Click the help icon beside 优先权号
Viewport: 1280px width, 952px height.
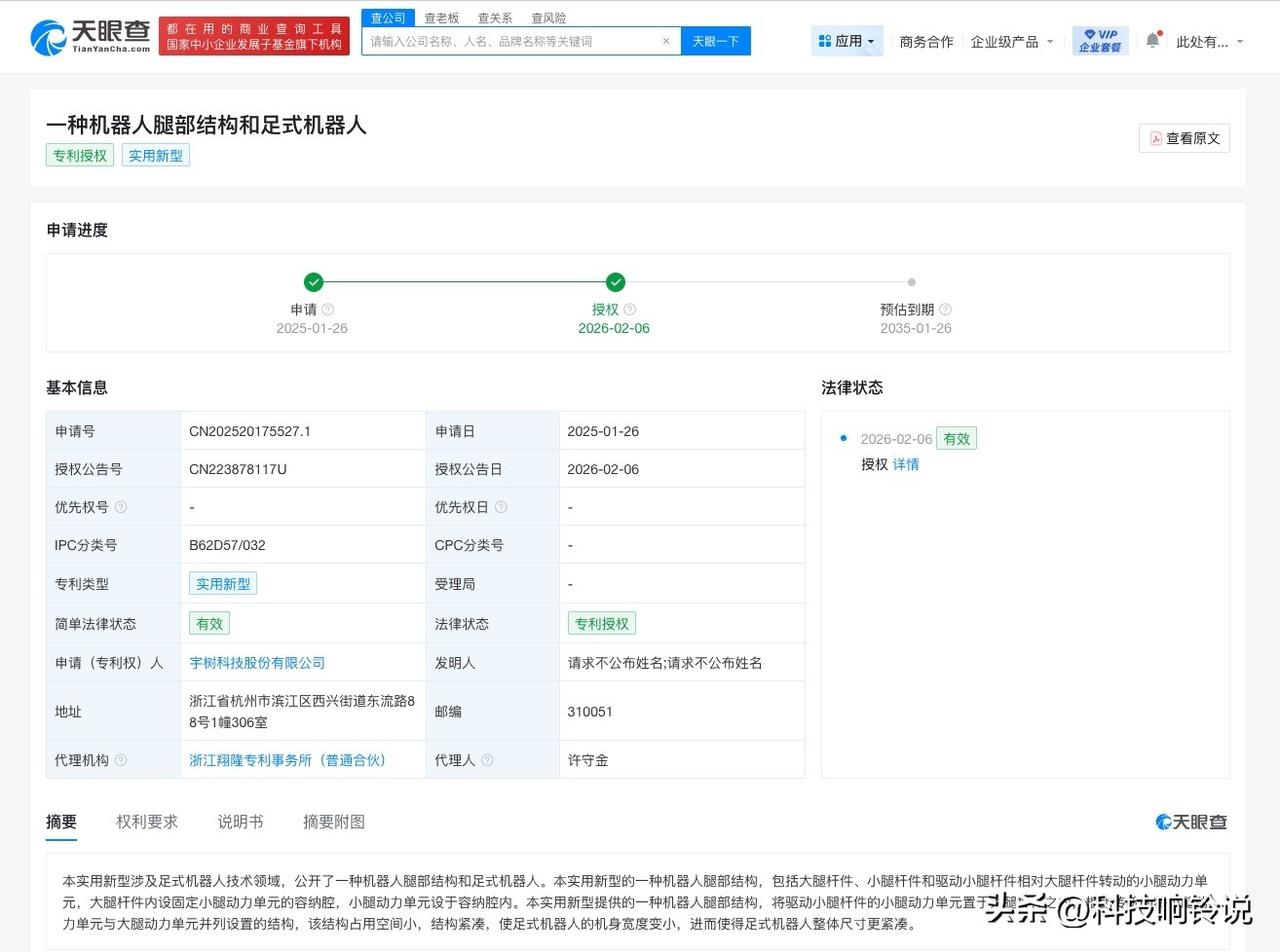[123, 506]
